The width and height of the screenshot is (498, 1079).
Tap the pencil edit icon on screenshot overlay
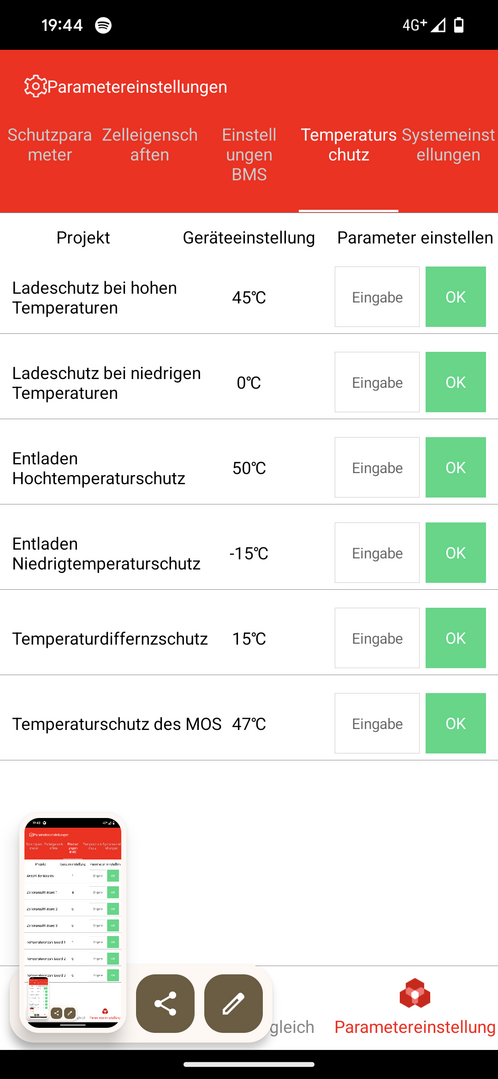(x=234, y=1004)
